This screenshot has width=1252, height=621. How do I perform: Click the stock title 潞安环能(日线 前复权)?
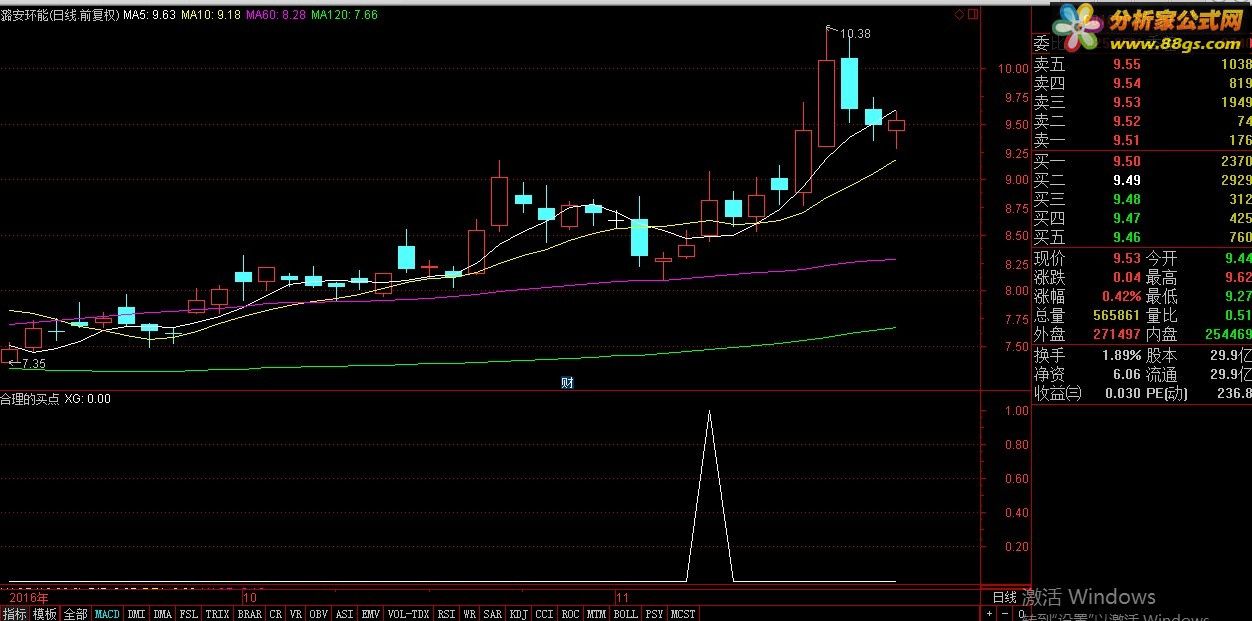tap(59, 15)
